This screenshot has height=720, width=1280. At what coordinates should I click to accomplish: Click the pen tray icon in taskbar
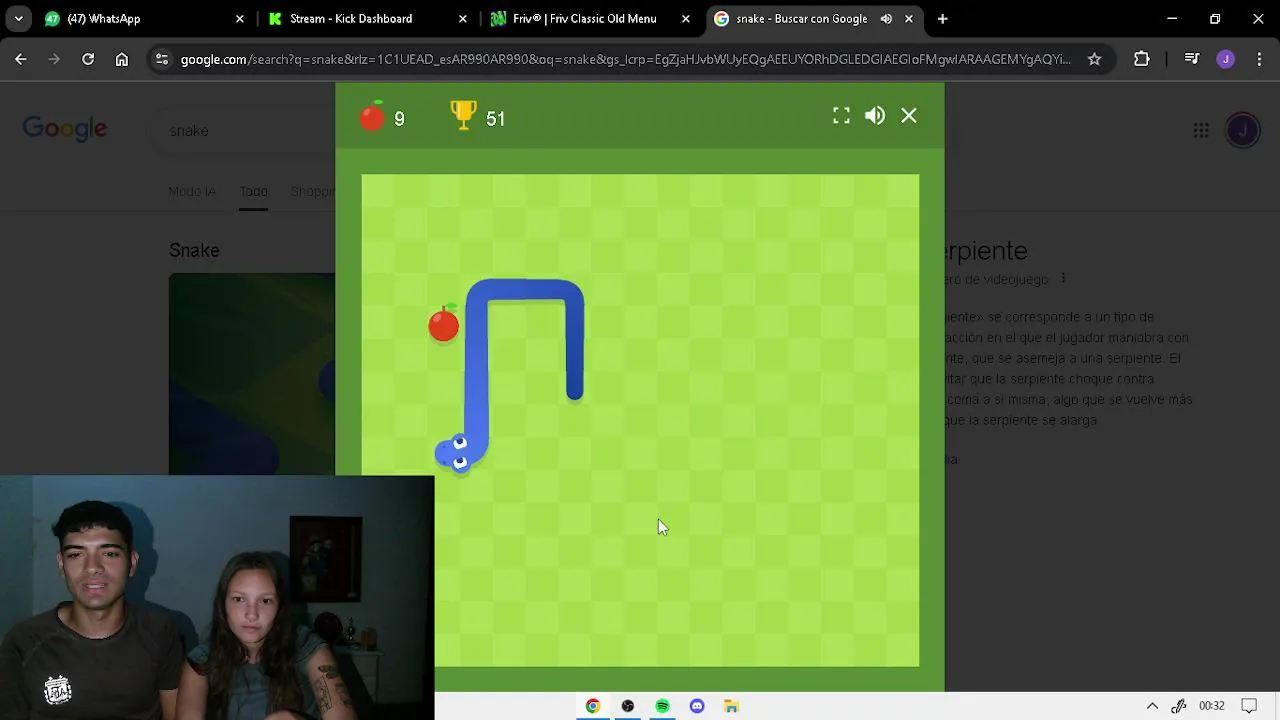pos(1179,706)
